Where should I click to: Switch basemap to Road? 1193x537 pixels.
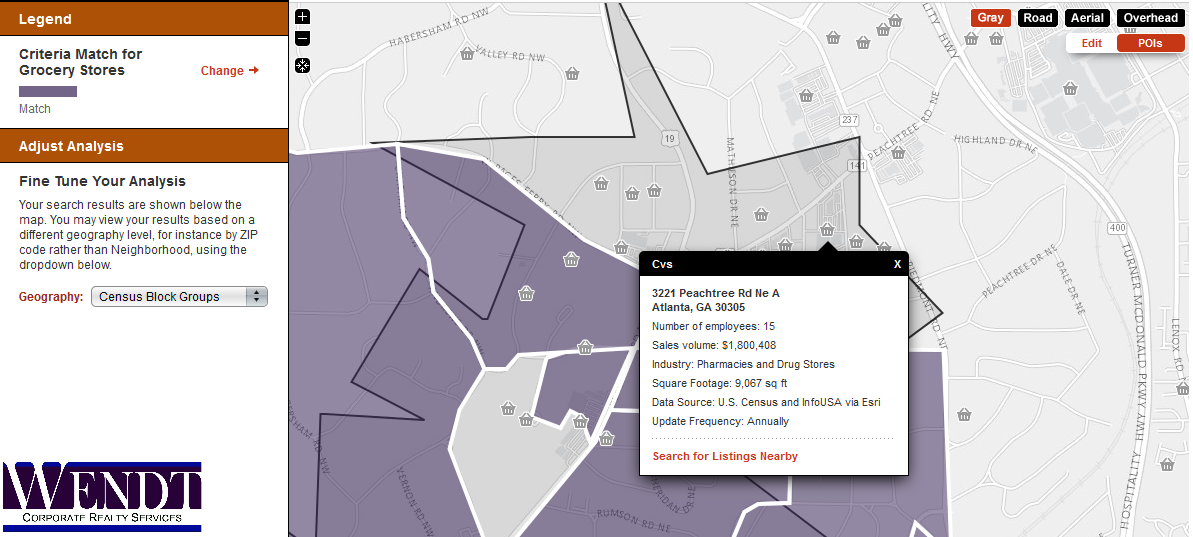coord(1038,18)
